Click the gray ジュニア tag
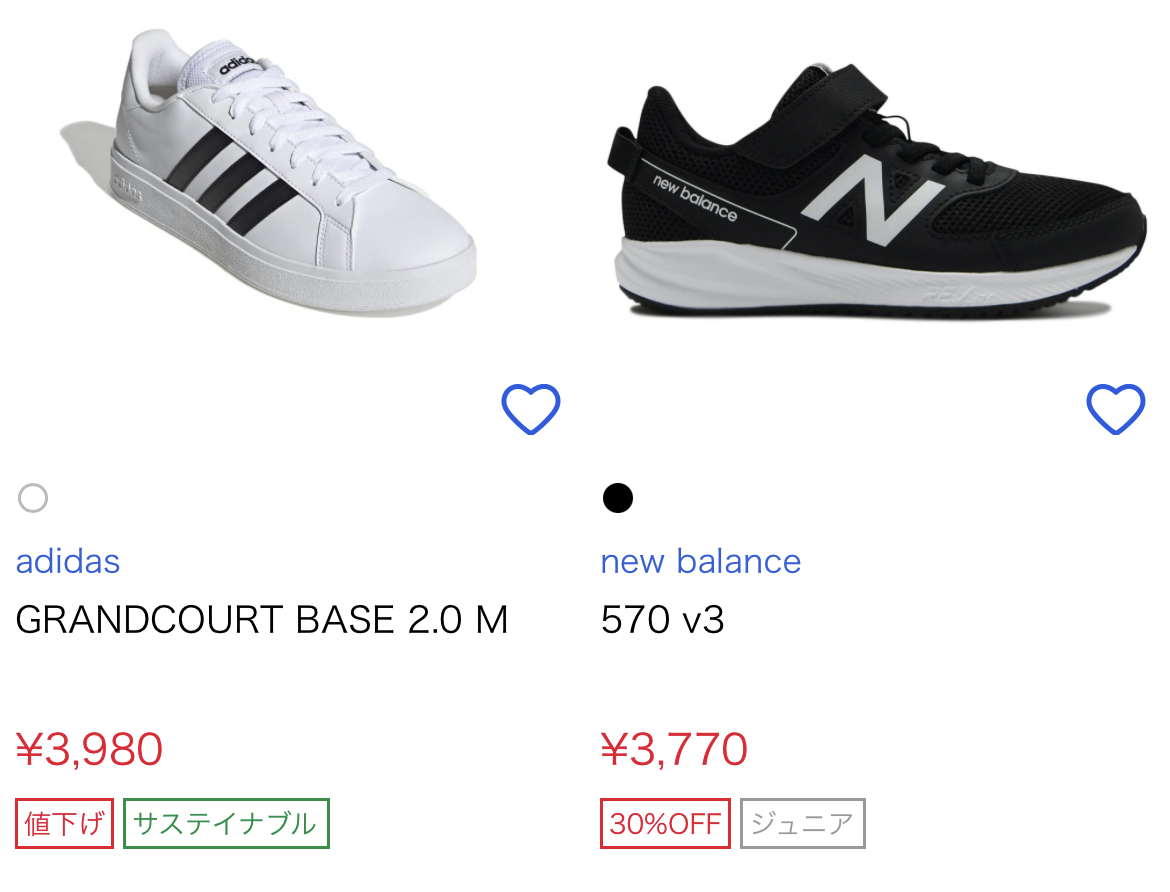The width and height of the screenshot is (1170, 892). [x=802, y=823]
